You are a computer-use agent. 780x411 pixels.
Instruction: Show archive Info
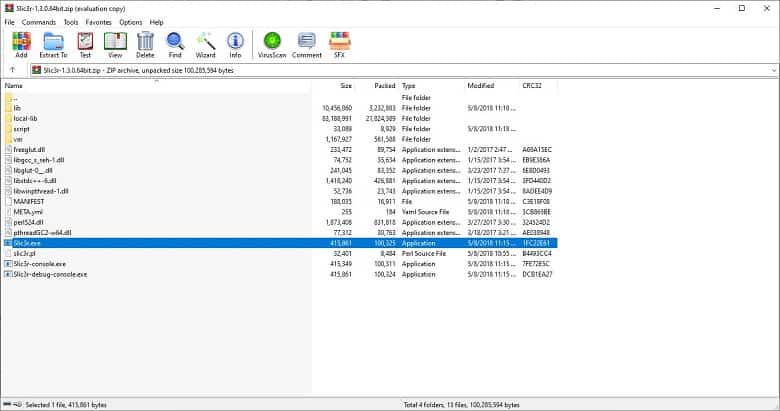tap(235, 45)
